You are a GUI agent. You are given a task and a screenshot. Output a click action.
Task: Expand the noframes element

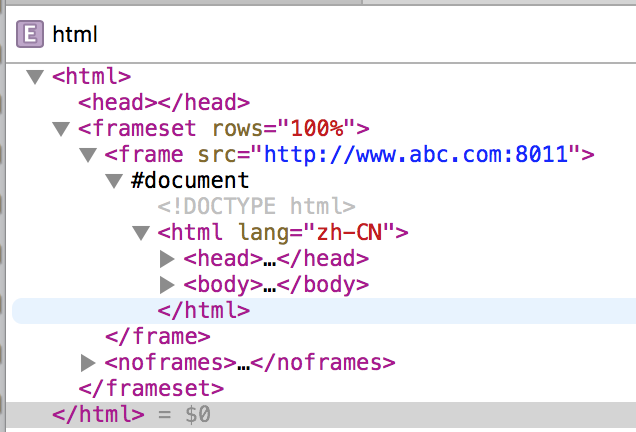(88, 363)
